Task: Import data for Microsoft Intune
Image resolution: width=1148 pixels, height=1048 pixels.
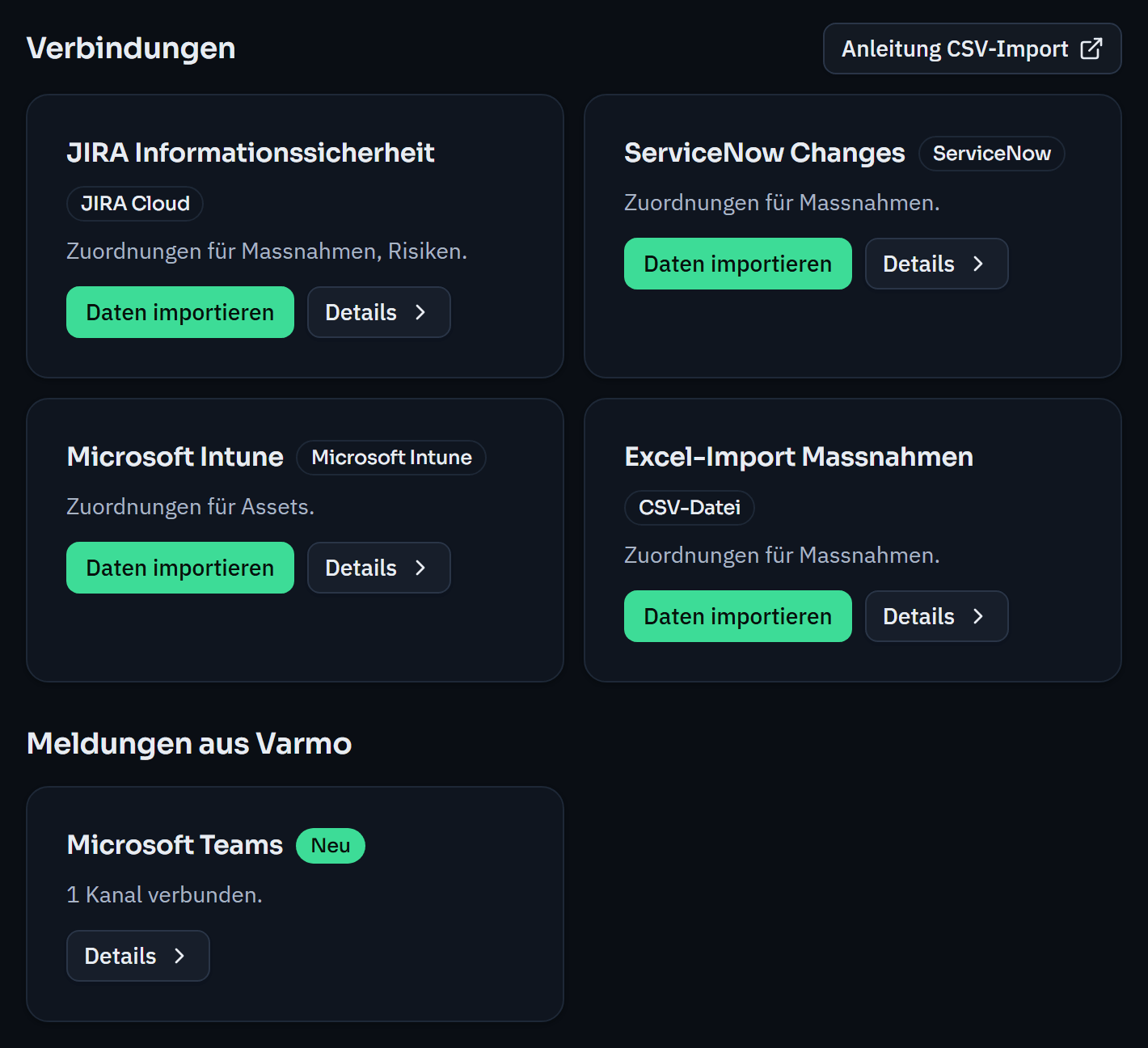Action: tap(180, 568)
